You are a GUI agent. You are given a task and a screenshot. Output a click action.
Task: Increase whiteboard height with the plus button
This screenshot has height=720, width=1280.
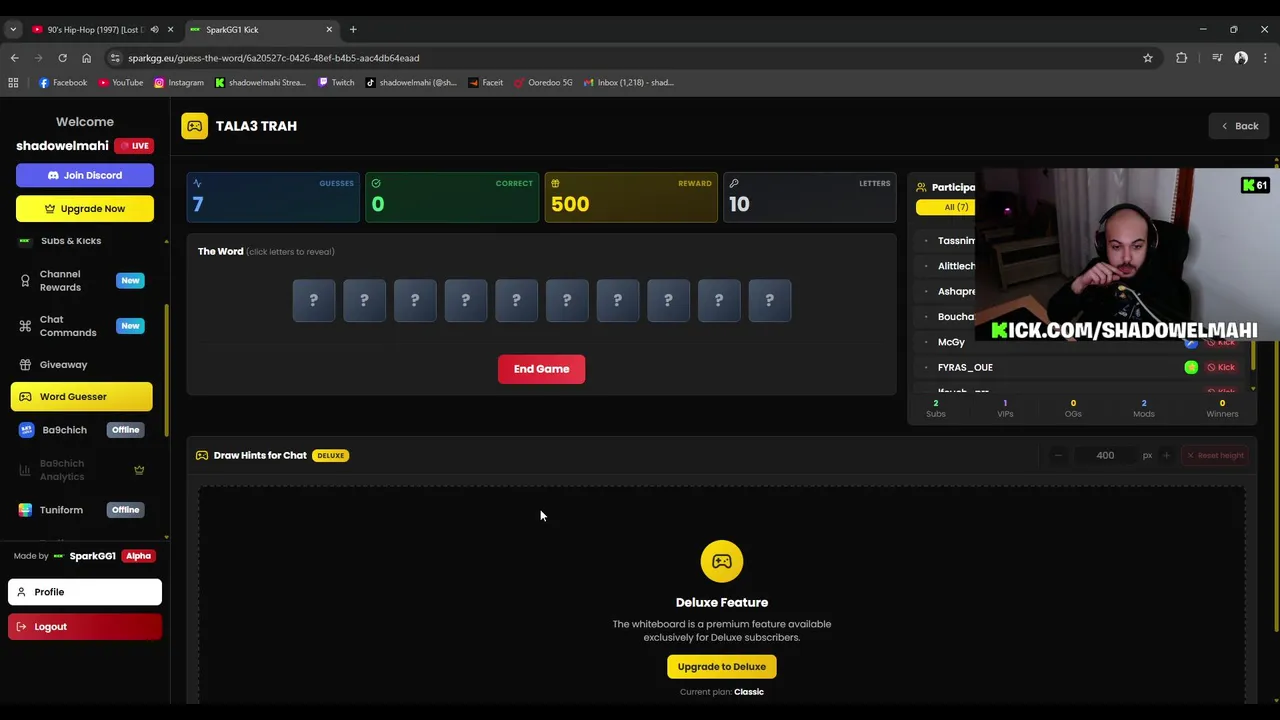tap(1166, 455)
